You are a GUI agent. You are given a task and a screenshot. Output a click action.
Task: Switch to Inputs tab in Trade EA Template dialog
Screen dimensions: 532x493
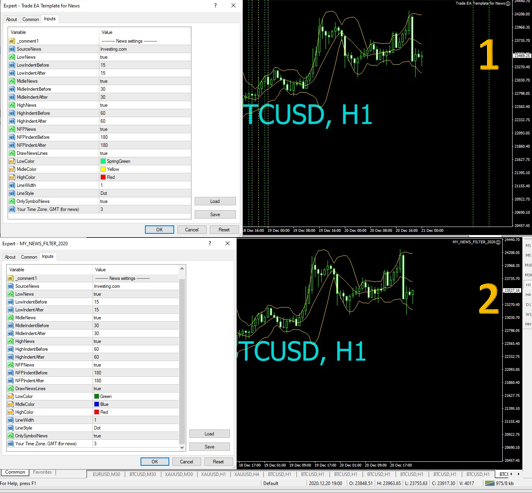coord(50,19)
